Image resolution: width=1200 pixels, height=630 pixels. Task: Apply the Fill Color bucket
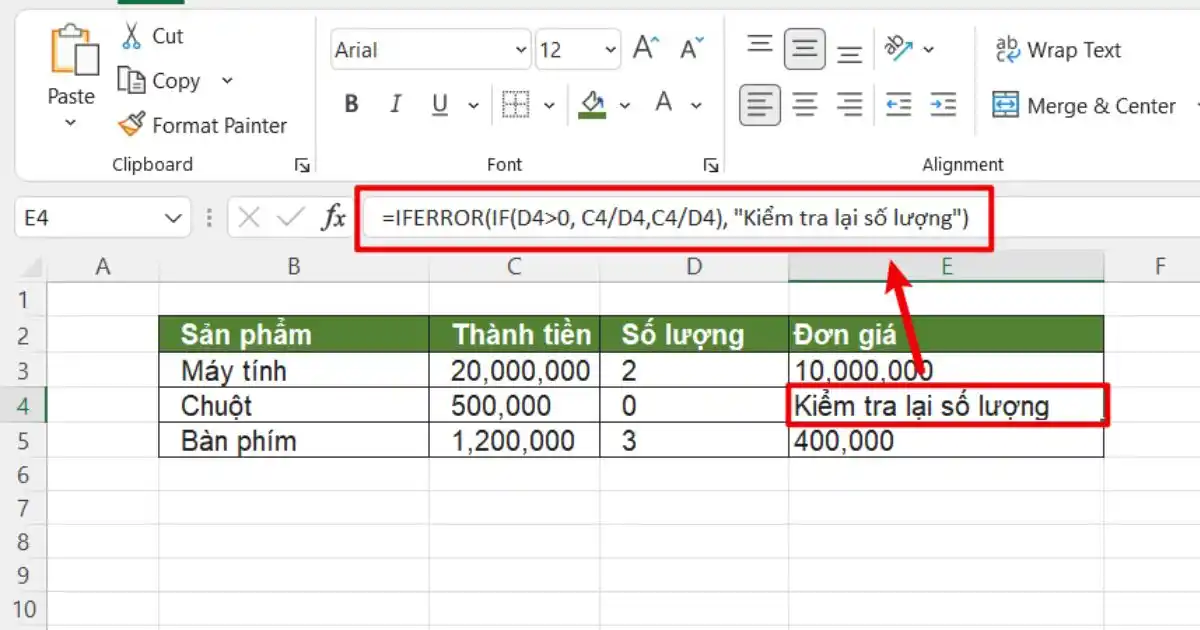click(592, 104)
